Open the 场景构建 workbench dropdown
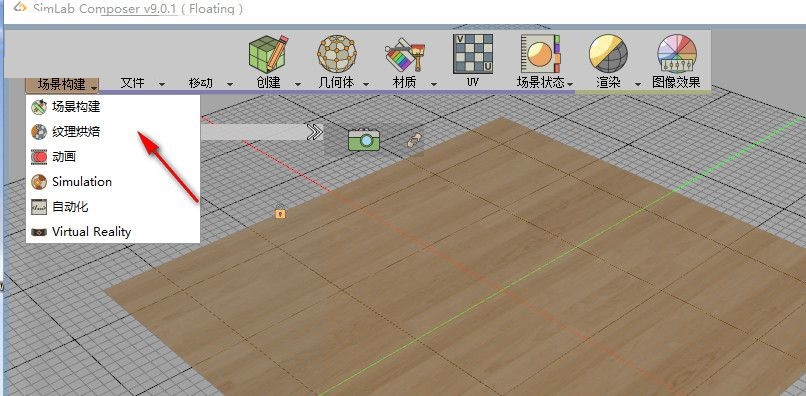This screenshot has height=396, width=806. 62,84
